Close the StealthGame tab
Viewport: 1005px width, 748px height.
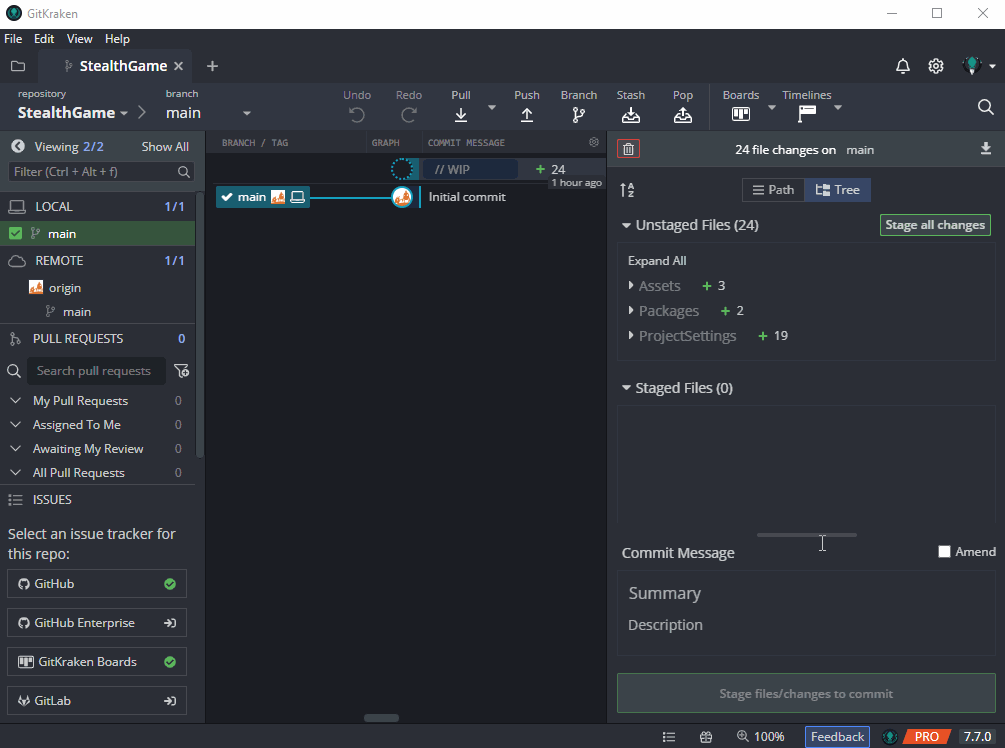click(x=179, y=66)
